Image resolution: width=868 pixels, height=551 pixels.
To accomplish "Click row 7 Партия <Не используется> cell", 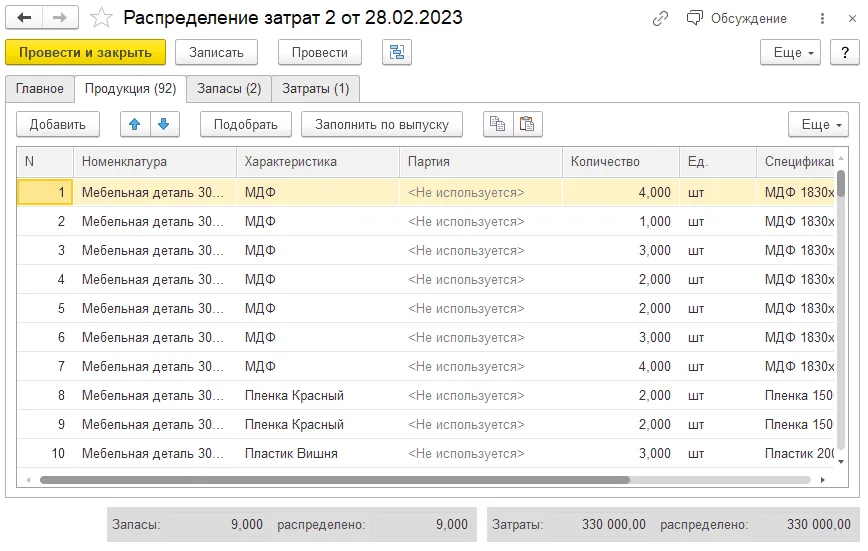I will [x=480, y=367].
